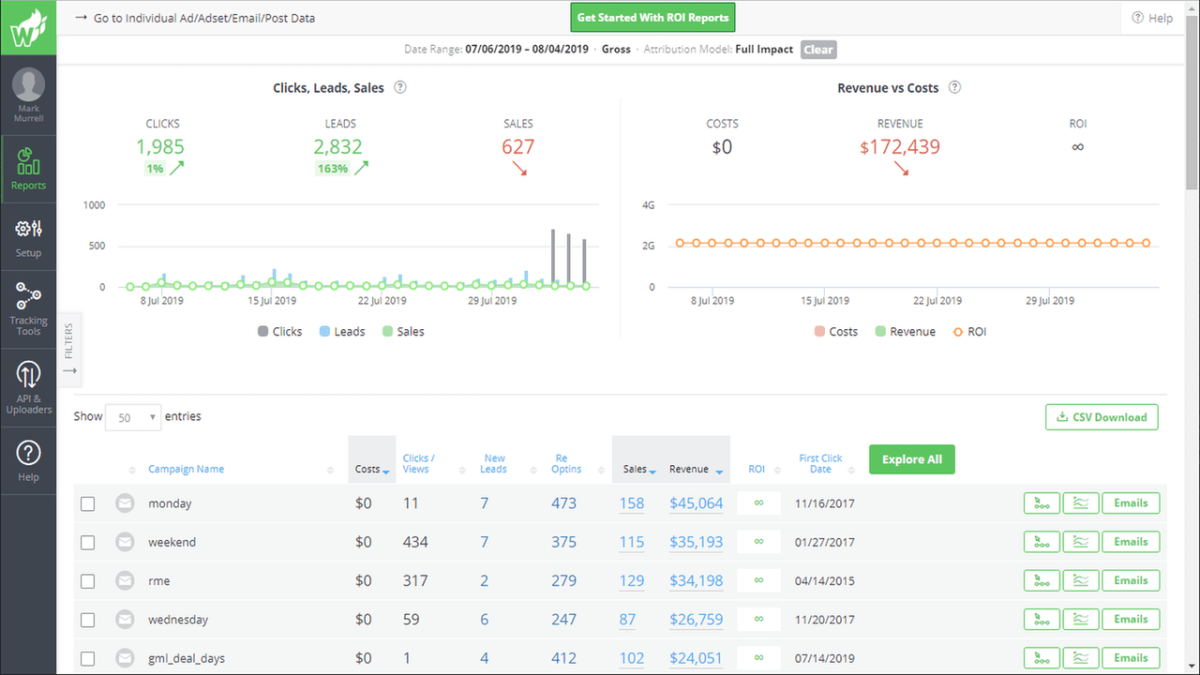The height and width of the screenshot is (675, 1200).
Task: Toggle the Clicks legend series
Action: (x=280, y=331)
